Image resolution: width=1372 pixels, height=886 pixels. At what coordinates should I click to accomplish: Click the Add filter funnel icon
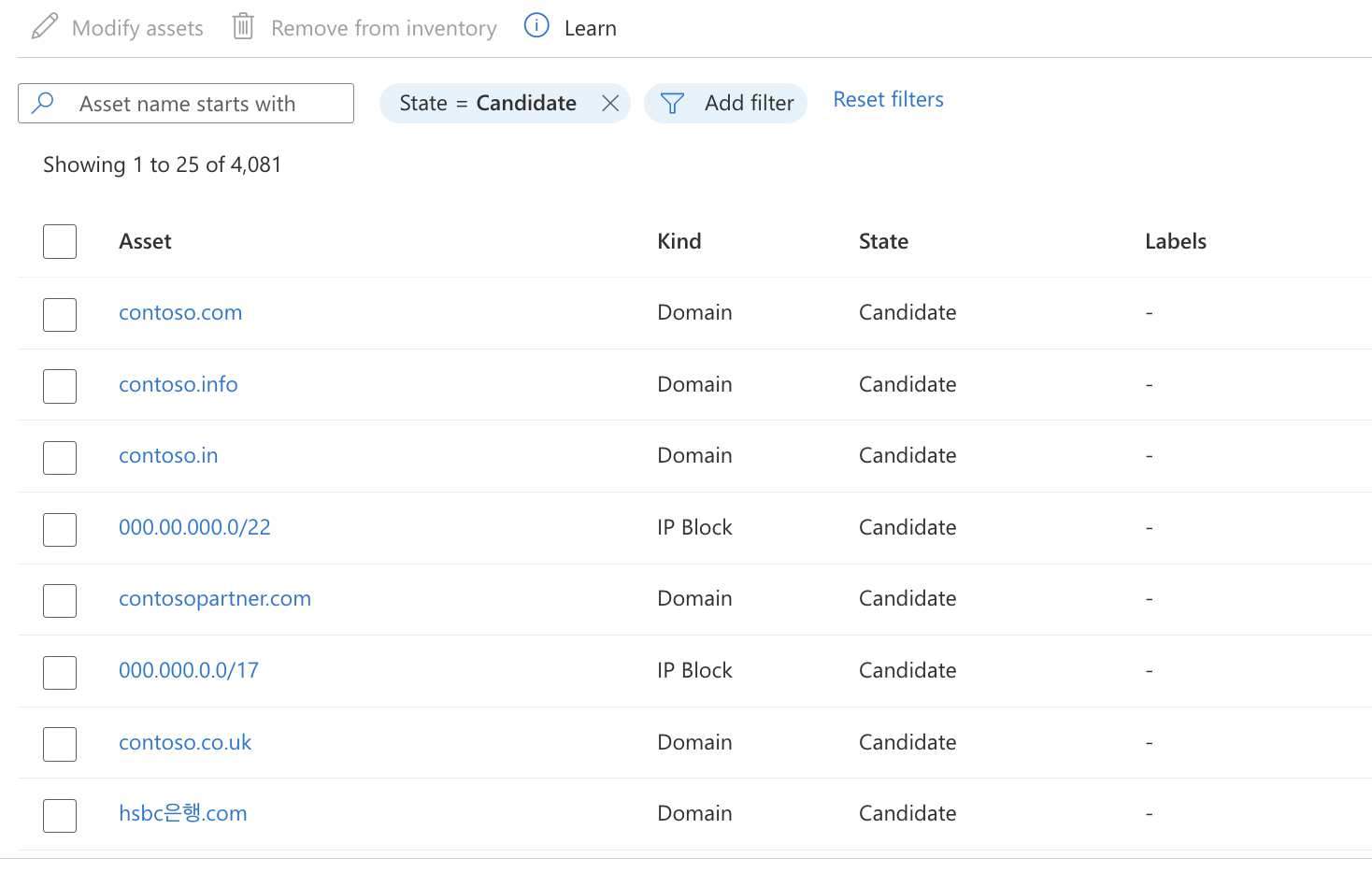click(672, 104)
